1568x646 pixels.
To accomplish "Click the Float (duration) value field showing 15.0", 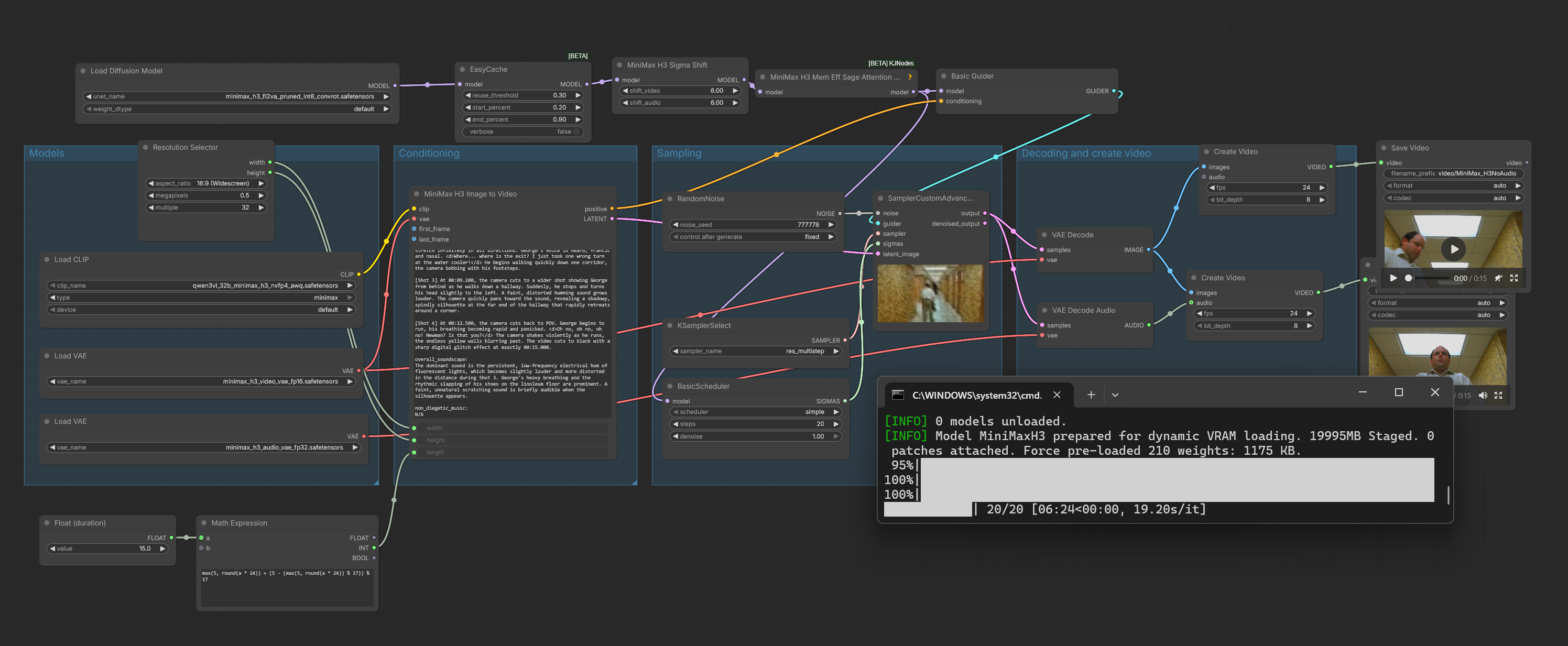I will point(108,549).
